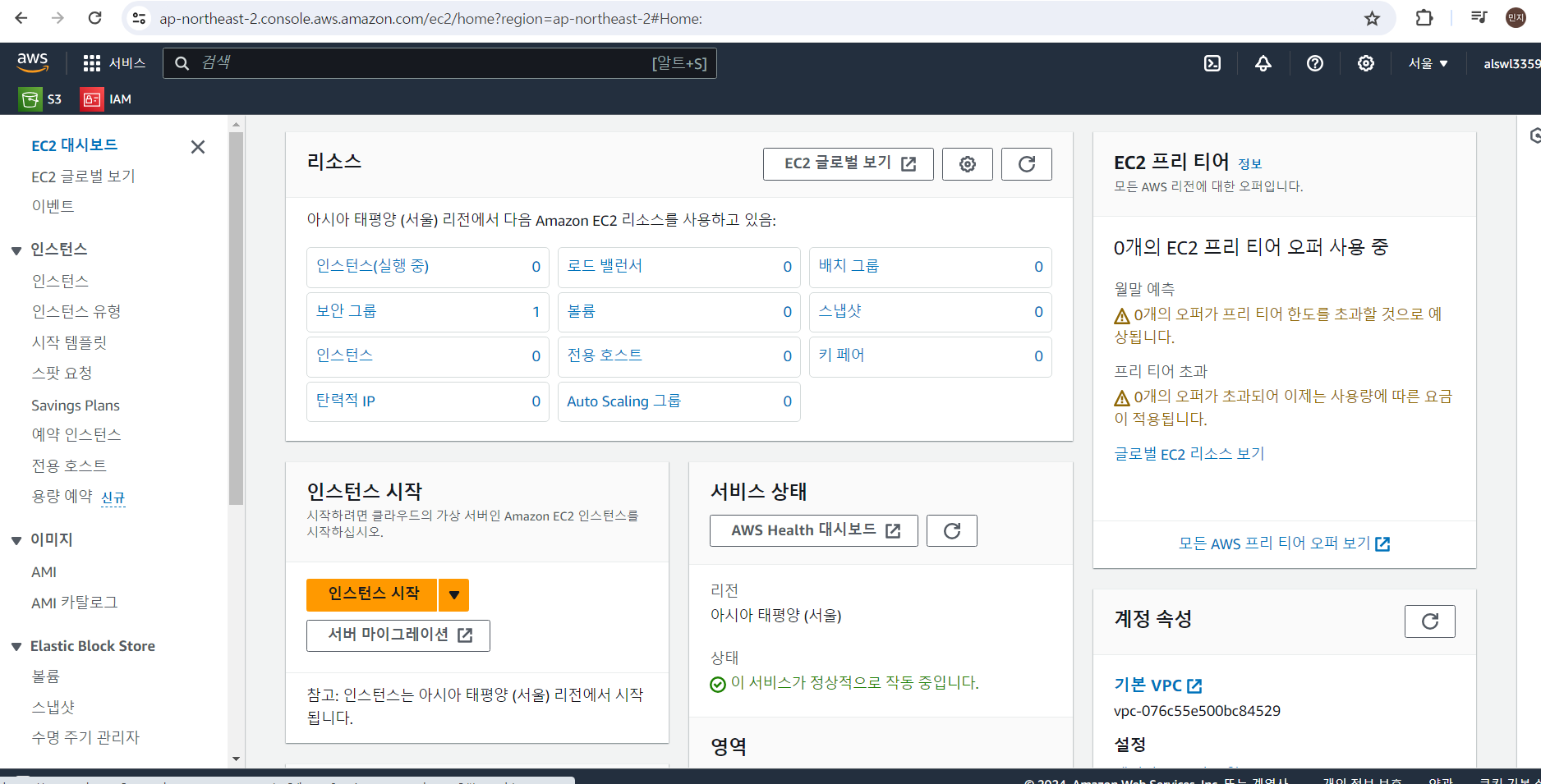Refresh the 서비스 상태 panel
Screen dimensions: 1541x784
952,531
